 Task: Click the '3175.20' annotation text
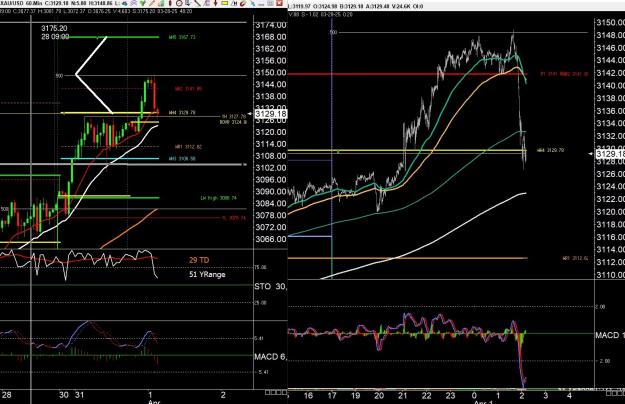[x=54, y=28]
